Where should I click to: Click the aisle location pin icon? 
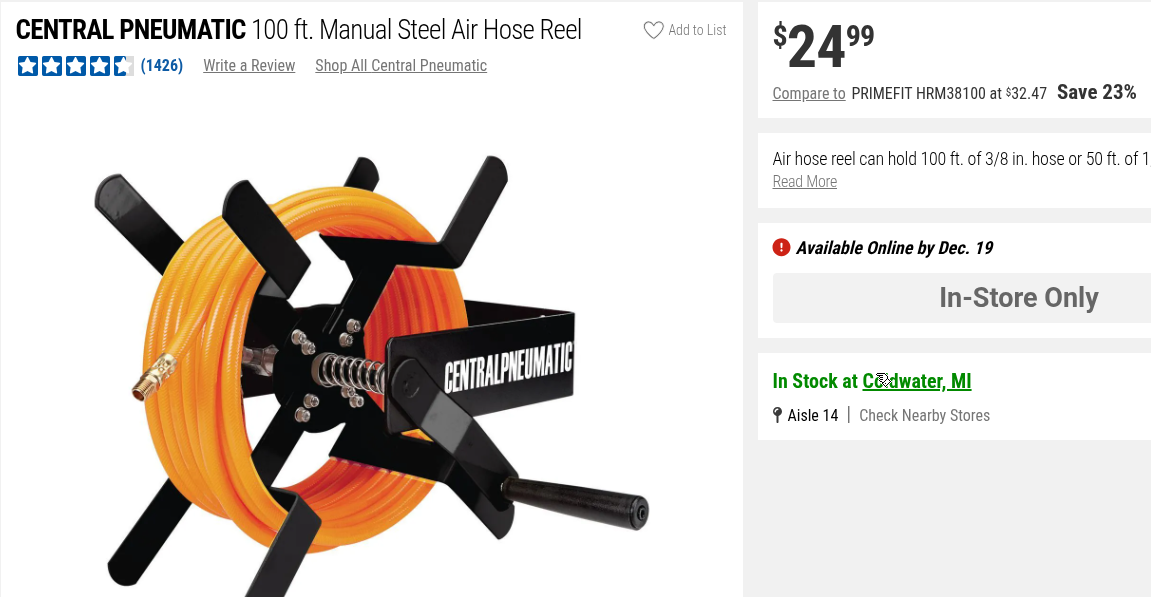tap(778, 415)
